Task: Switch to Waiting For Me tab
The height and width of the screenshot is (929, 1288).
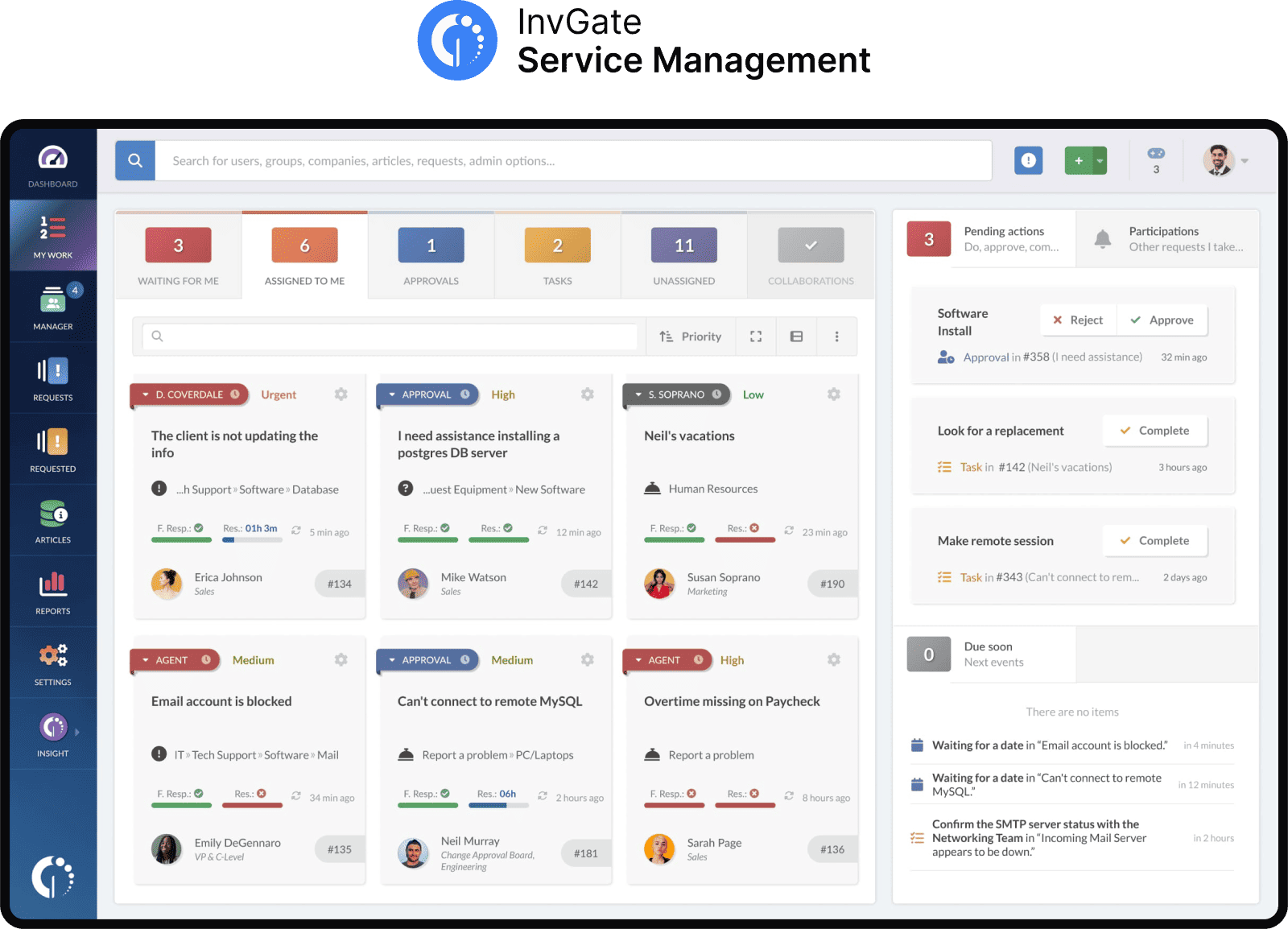Action: pos(178,256)
